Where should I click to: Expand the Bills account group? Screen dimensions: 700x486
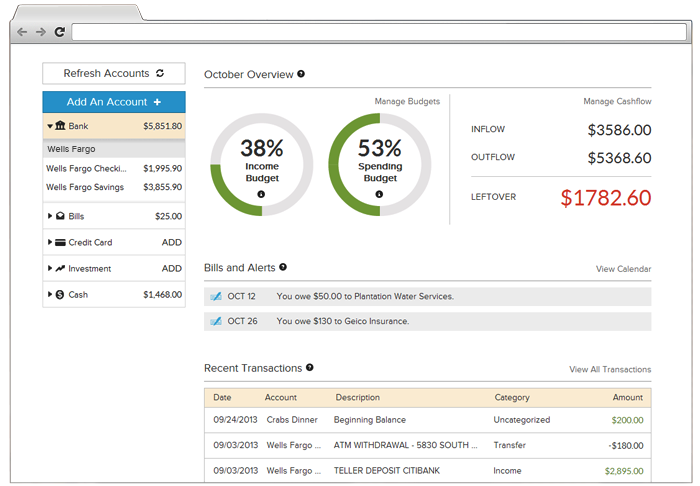point(50,216)
